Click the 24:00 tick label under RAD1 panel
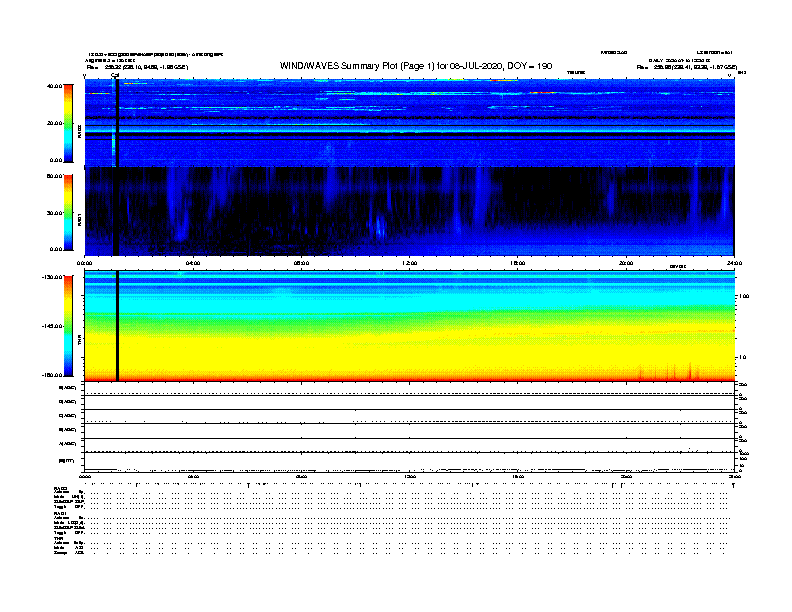This screenshot has width=792, height=612. [734, 263]
